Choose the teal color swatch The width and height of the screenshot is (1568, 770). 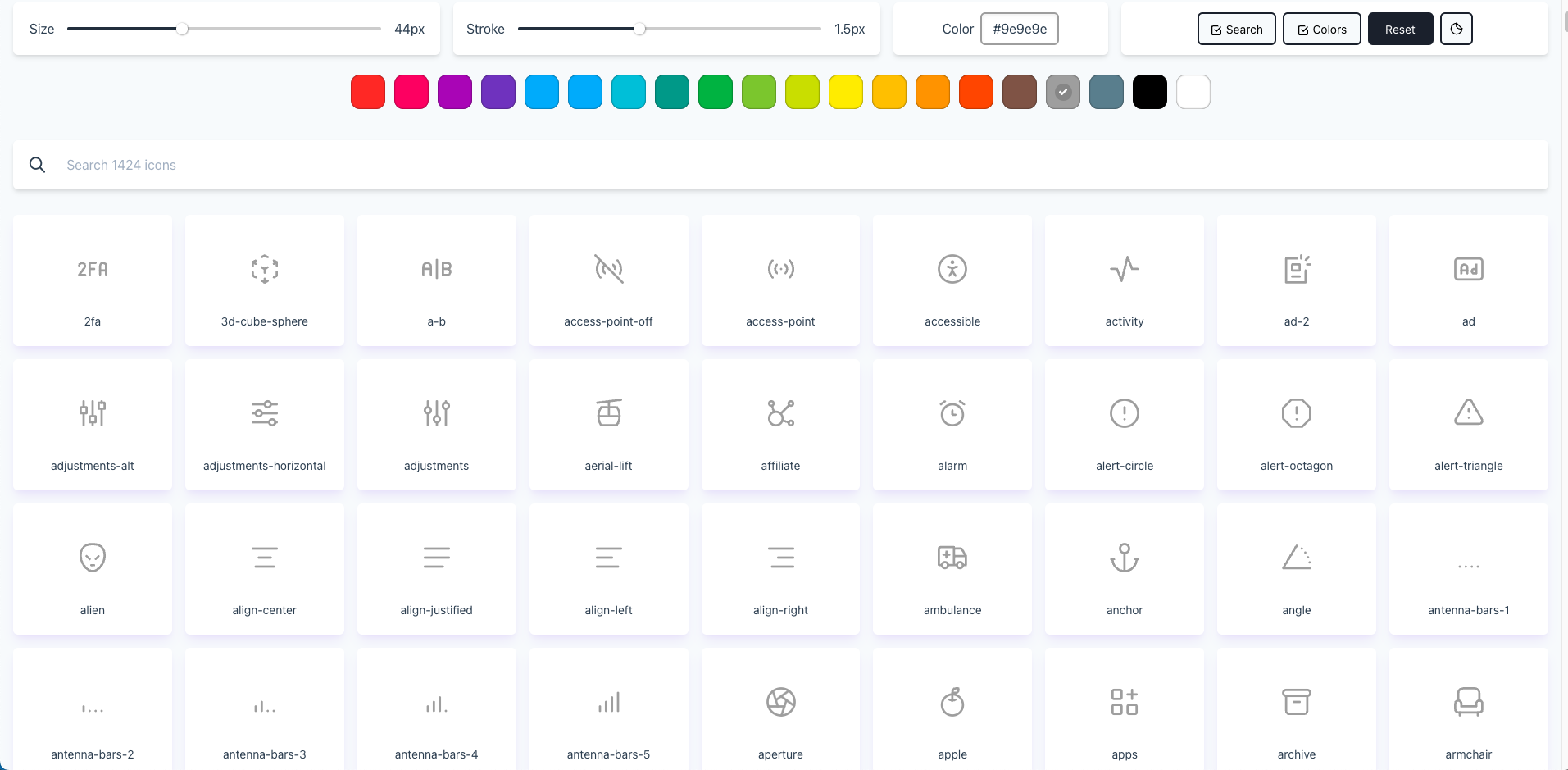(672, 92)
